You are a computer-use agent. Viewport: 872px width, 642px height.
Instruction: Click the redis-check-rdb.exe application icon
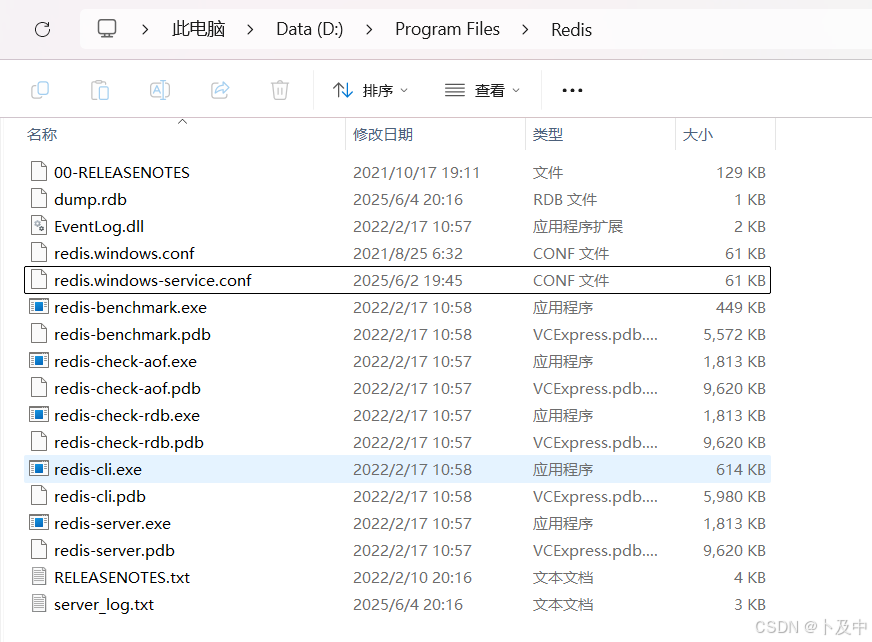pyautogui.click(x=39, y=414)
